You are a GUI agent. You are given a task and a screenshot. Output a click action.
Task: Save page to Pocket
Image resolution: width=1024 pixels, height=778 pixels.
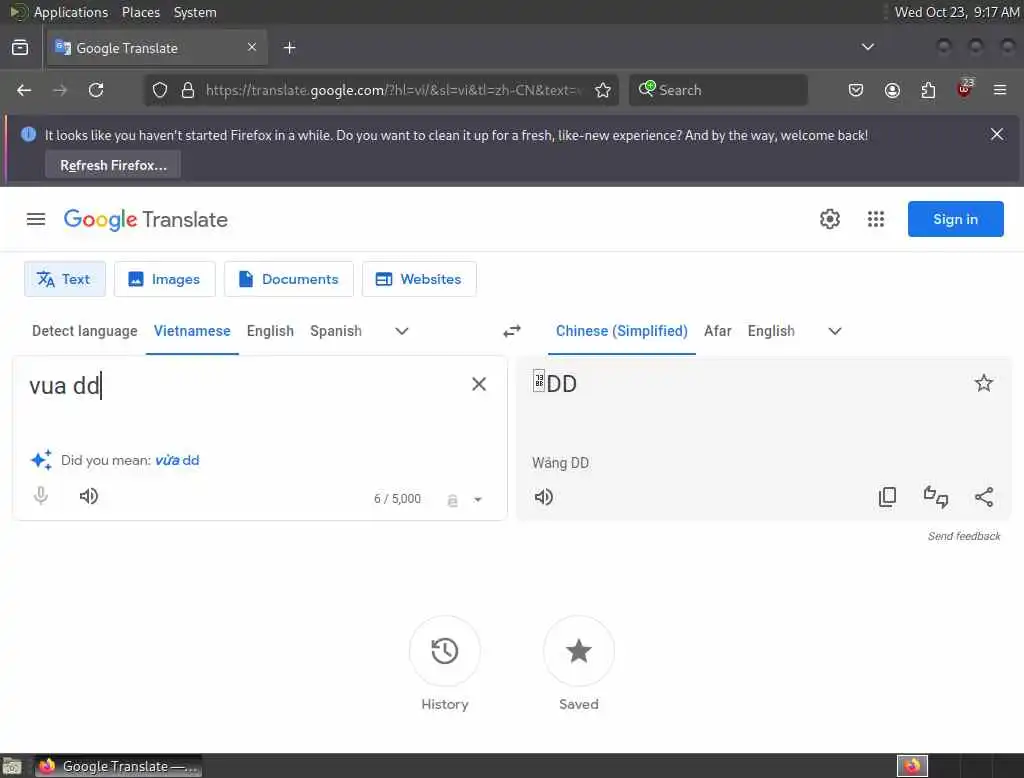point(856,90)
